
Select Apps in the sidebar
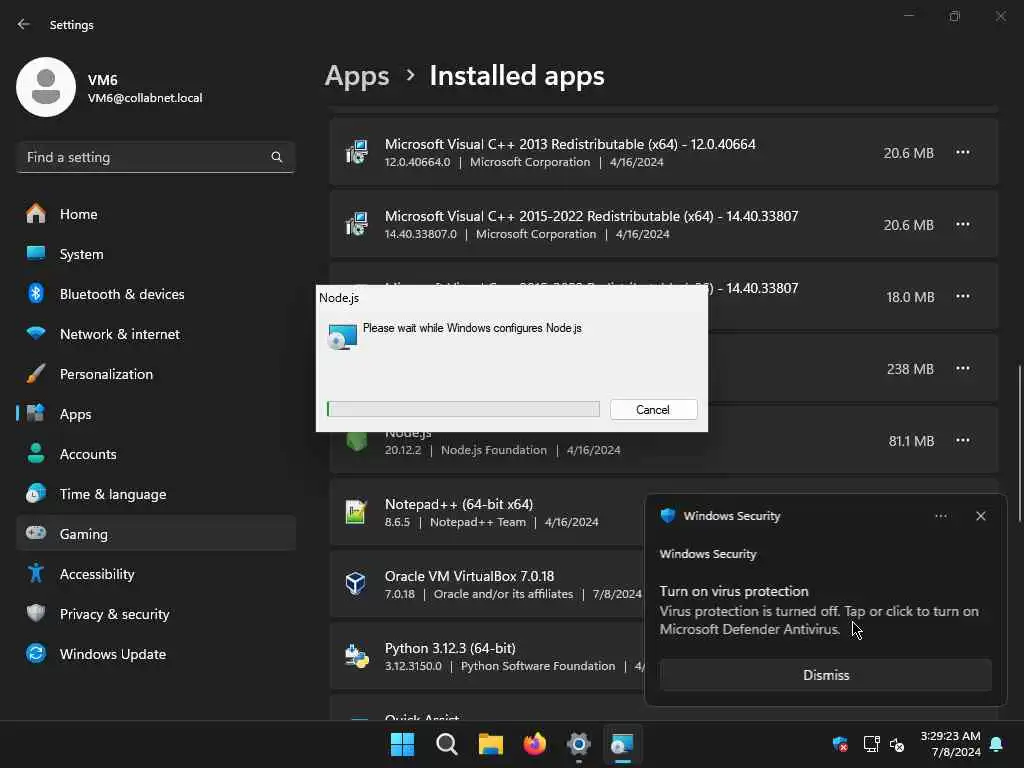(155, 414)
